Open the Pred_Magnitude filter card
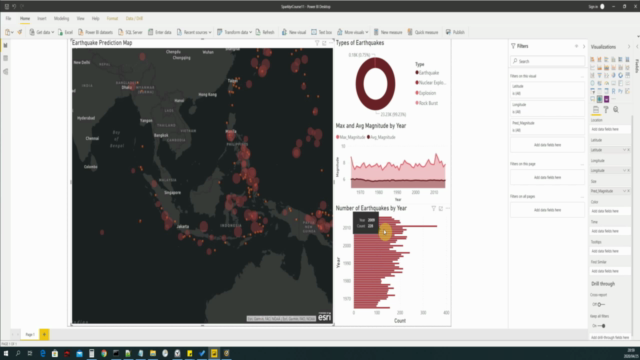 pos(547,127)
